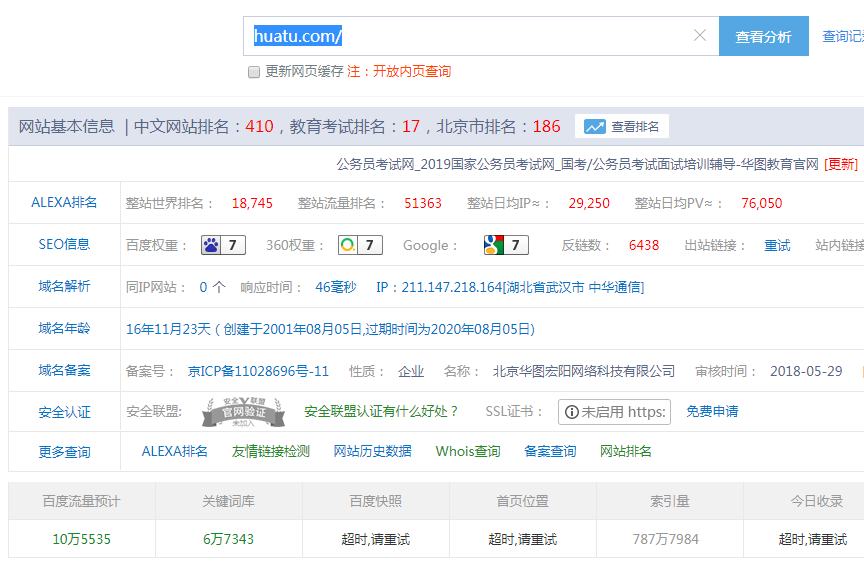The height and width of the screenshot is (564, 864).
Task: Click the 百度快照 column header
Action: (x=376, y=501)
